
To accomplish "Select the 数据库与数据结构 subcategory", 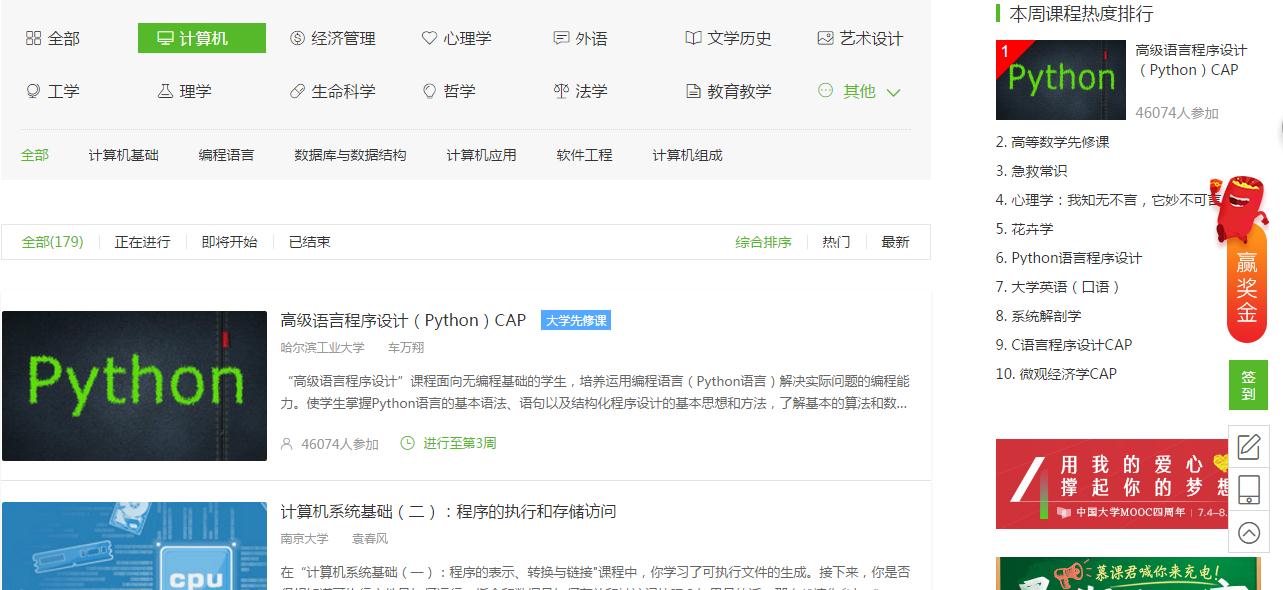I will tap(350, 155).
